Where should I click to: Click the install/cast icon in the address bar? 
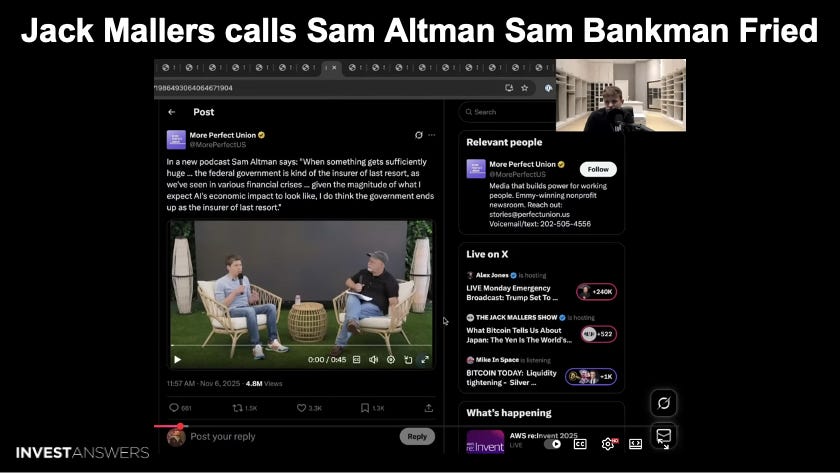509,88
